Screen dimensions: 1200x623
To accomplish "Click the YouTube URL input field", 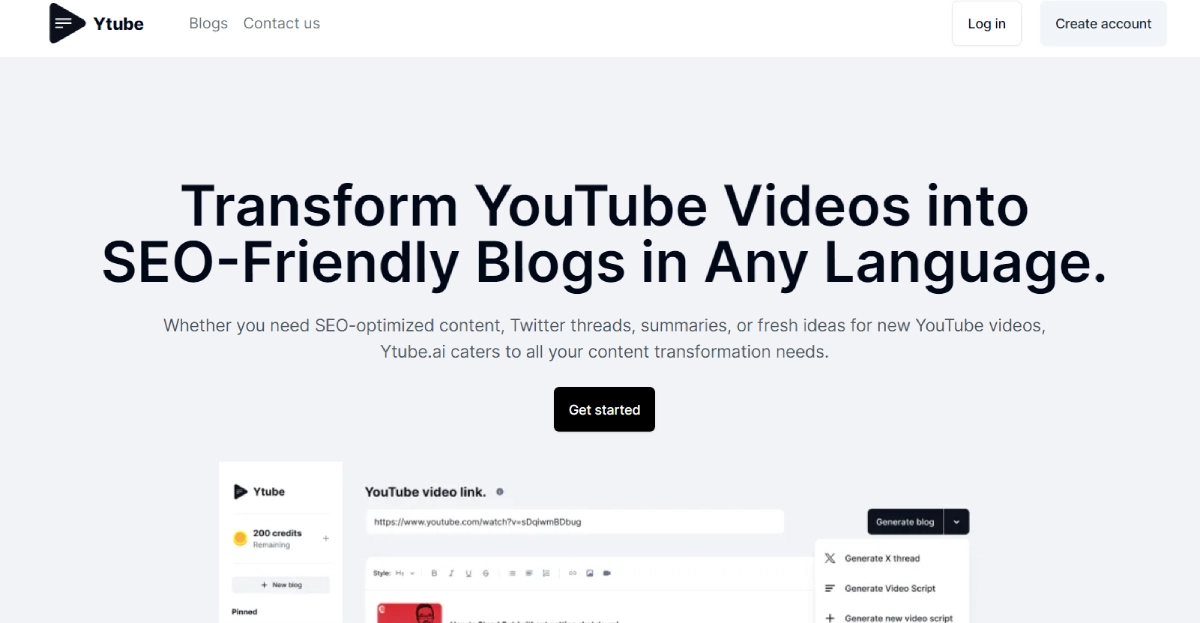I will (x=575, y=522).
